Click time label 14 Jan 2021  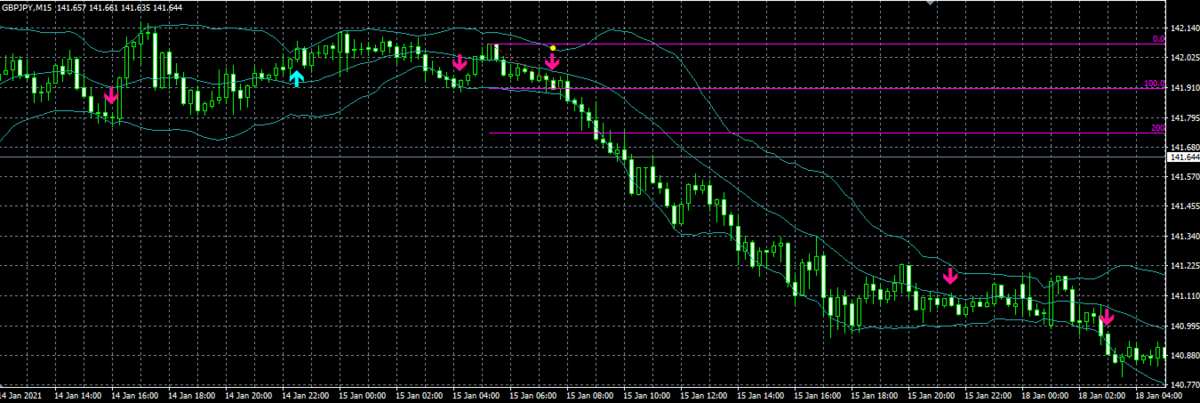pos(21,396)
